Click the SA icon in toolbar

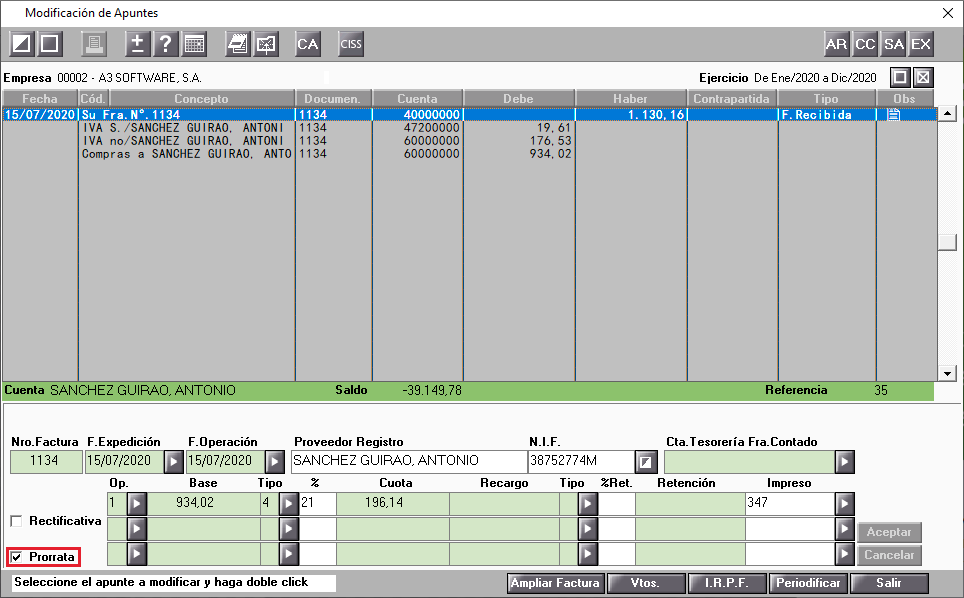(893, 44)
